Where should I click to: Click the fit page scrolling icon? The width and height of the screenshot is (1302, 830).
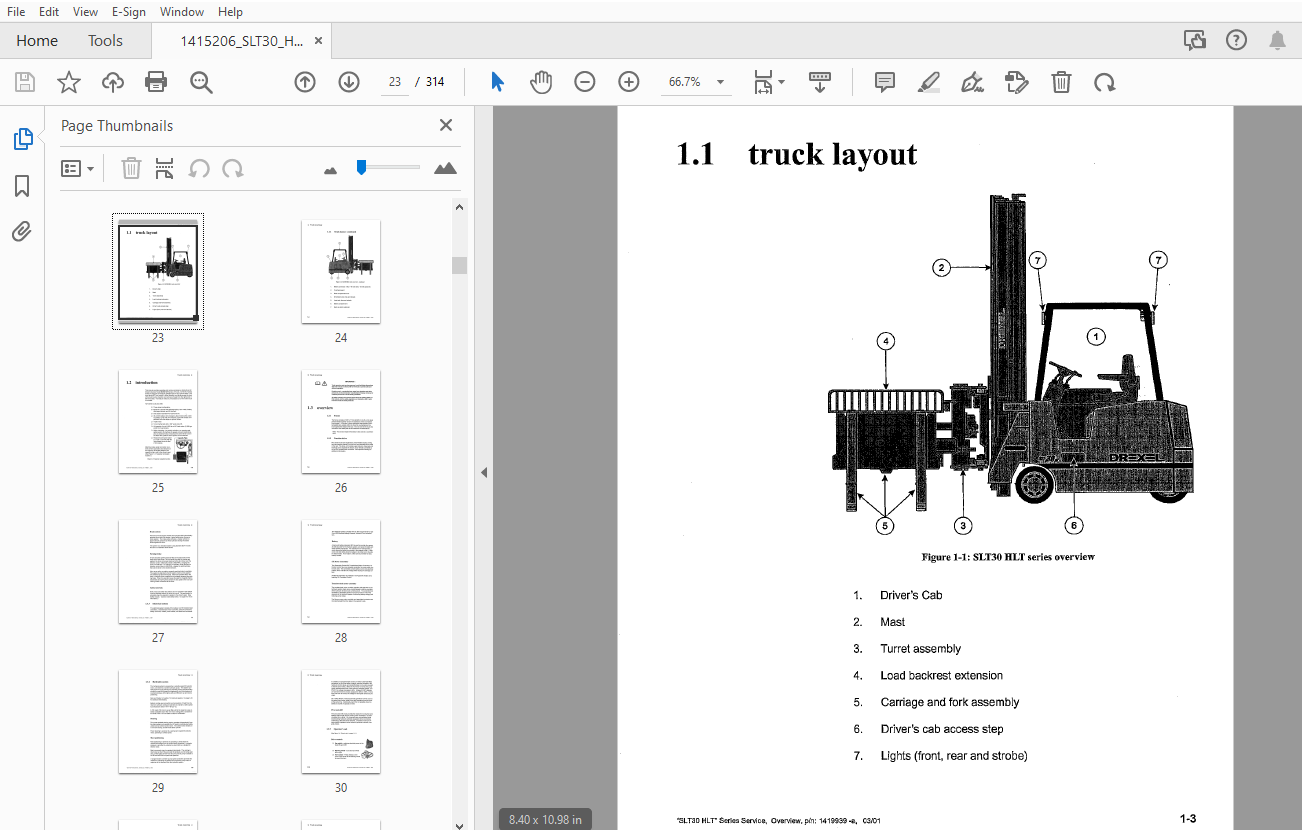(x=764, y=82)
